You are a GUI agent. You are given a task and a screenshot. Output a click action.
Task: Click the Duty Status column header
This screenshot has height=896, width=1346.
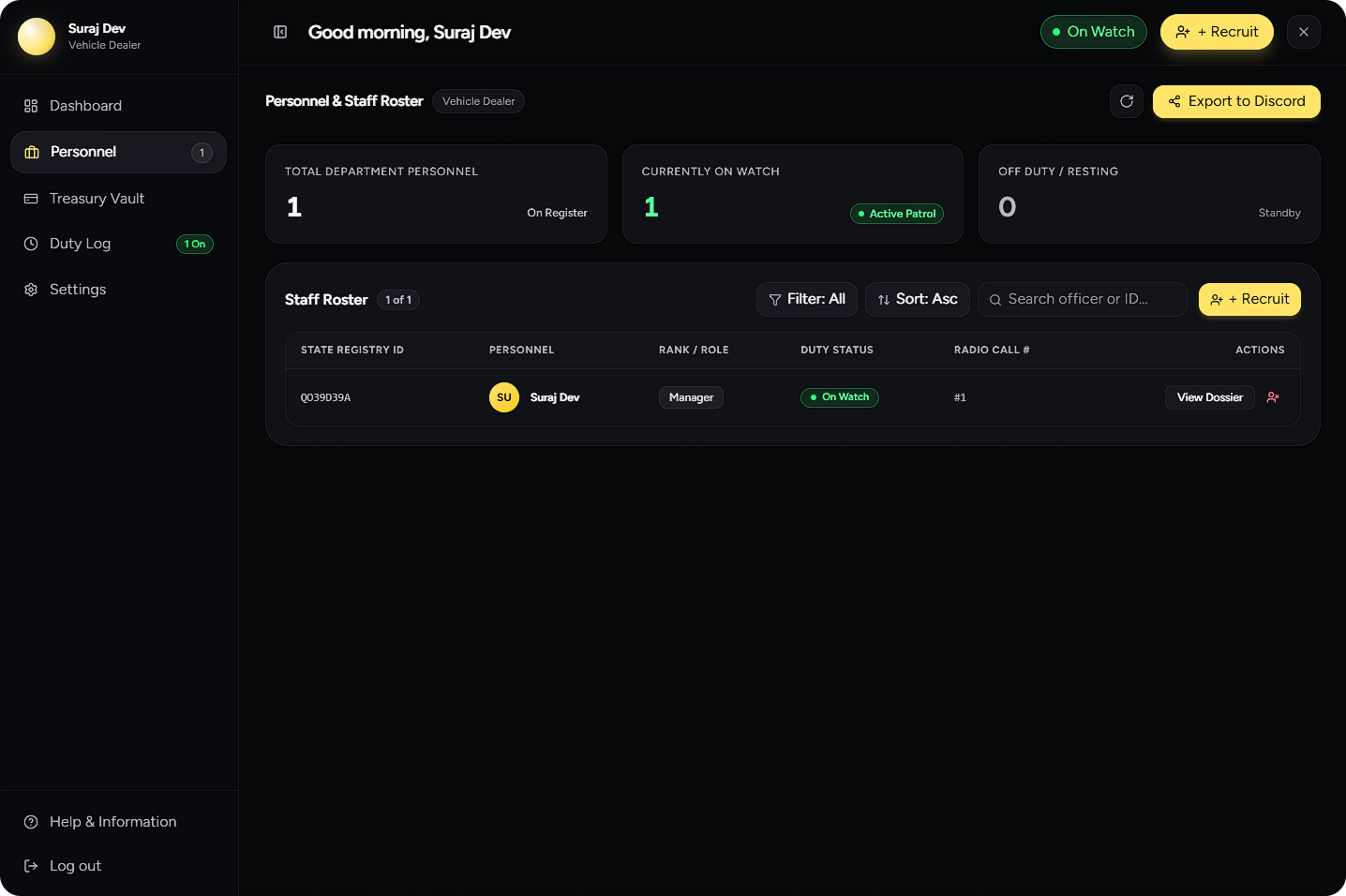pyautogui.click(x=837, y=350)
